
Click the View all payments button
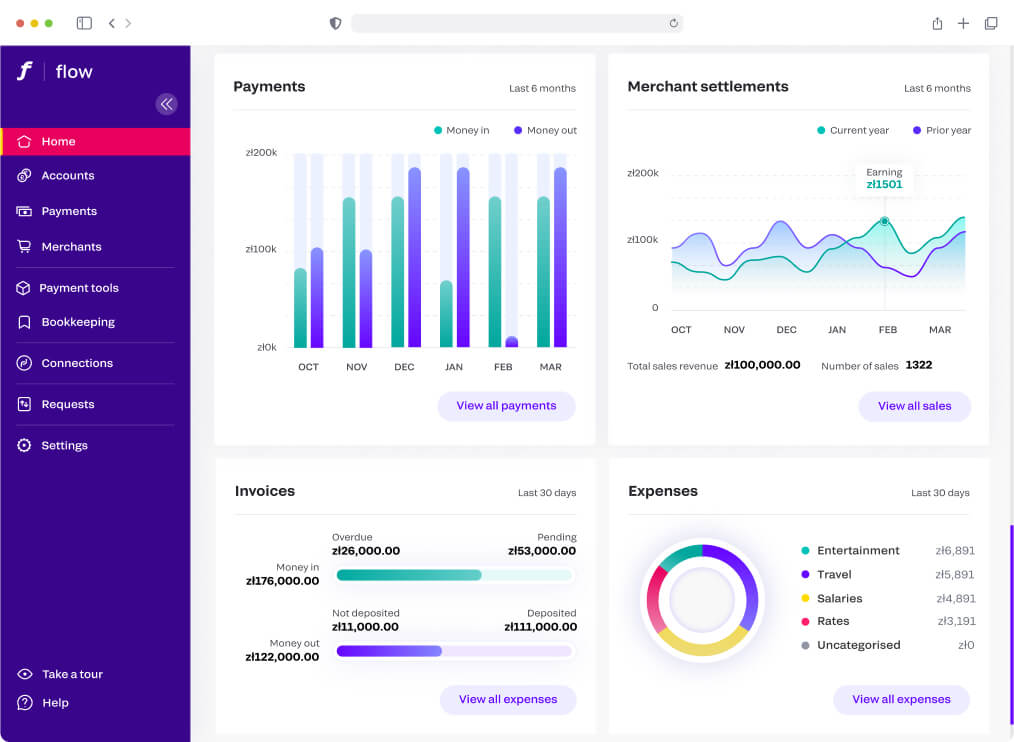[x=506, y=406]
